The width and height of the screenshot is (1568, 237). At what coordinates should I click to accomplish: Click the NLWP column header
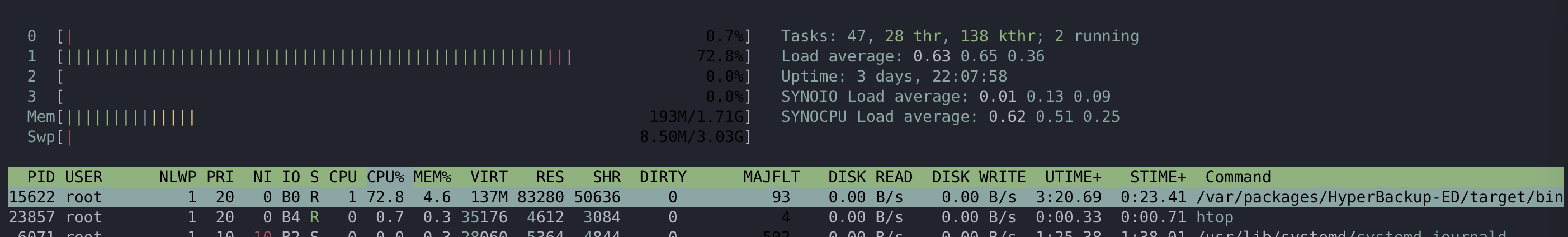point(178,177)
